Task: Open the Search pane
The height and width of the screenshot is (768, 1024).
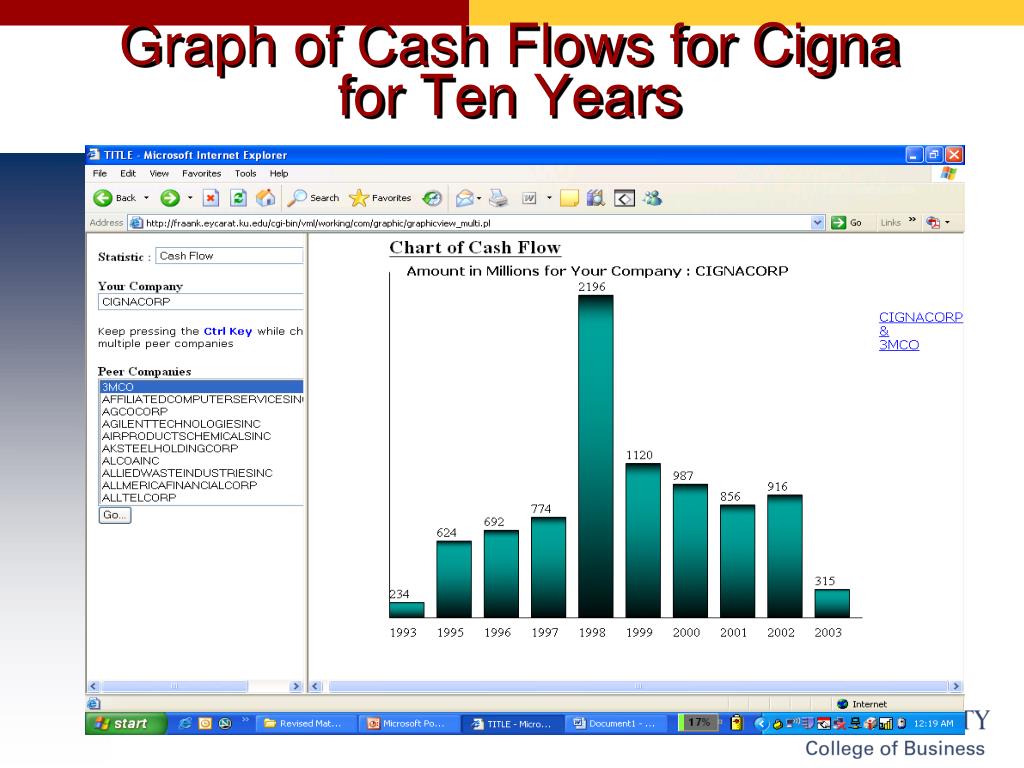Action: point(314,198)
